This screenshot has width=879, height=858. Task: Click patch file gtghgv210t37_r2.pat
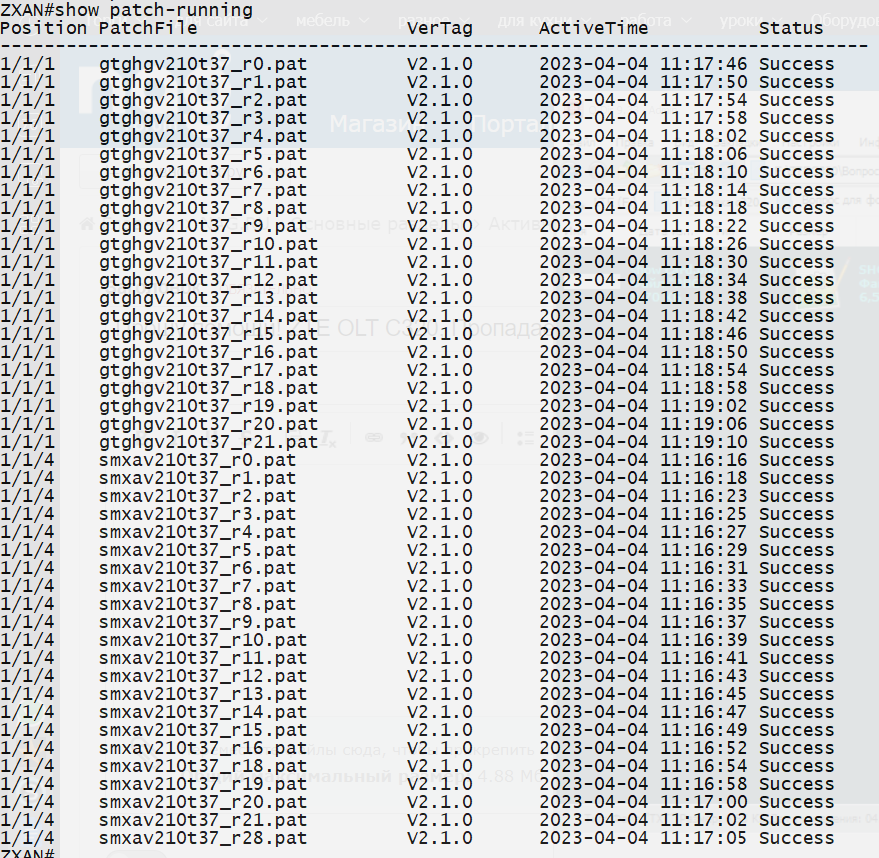point(203,100)
